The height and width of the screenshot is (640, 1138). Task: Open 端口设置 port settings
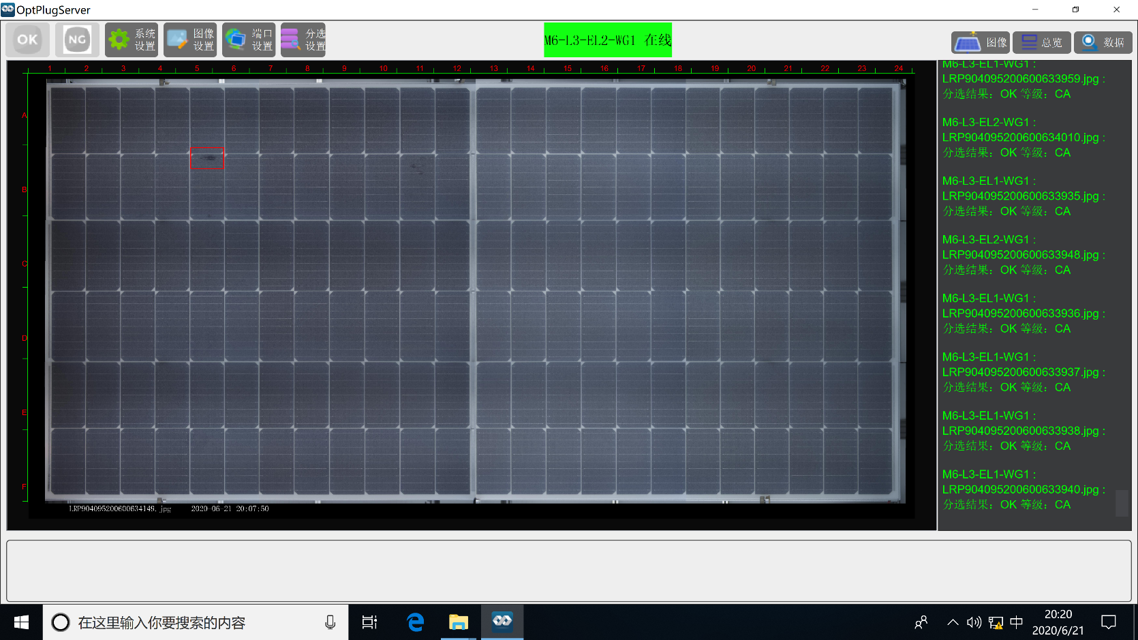click(x=248, y=40)
